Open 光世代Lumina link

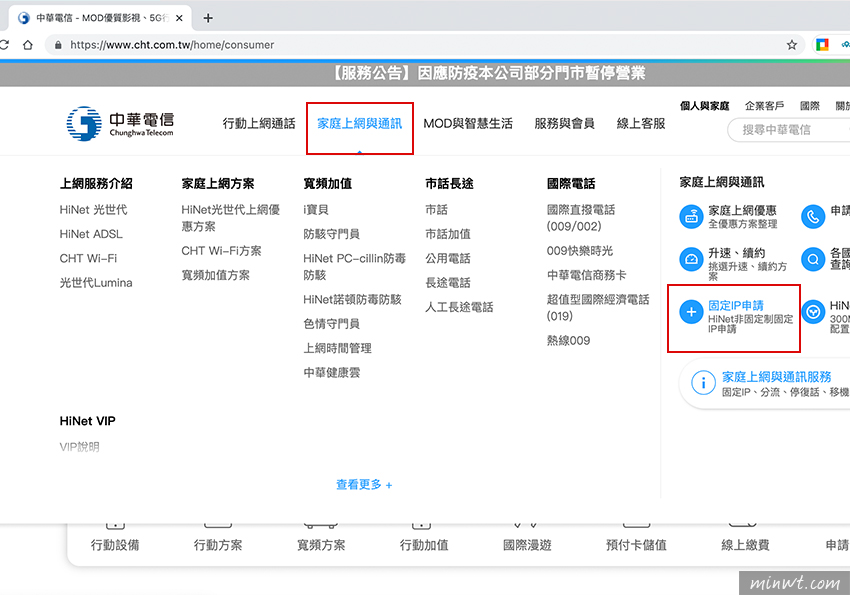tap(96, 283)
